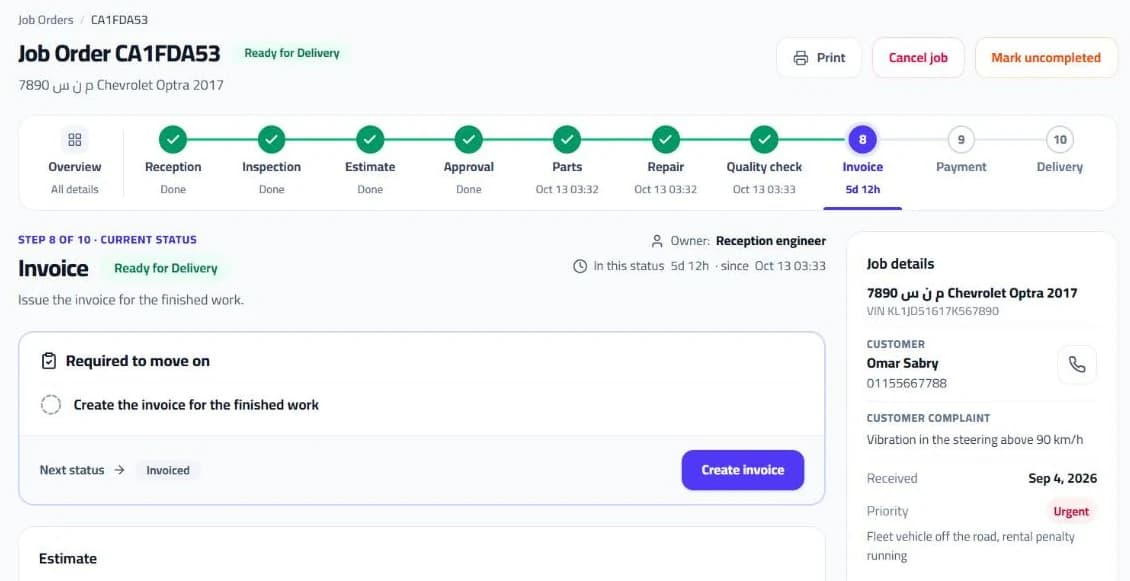Open the Payment step label

tap(961, 167)
